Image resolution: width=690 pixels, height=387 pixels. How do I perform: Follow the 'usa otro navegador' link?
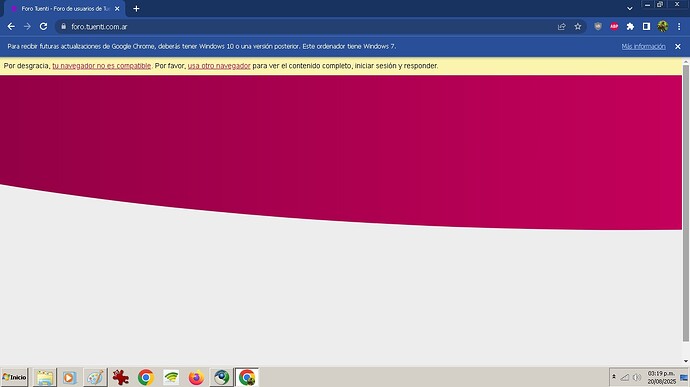tap(219, 66)
